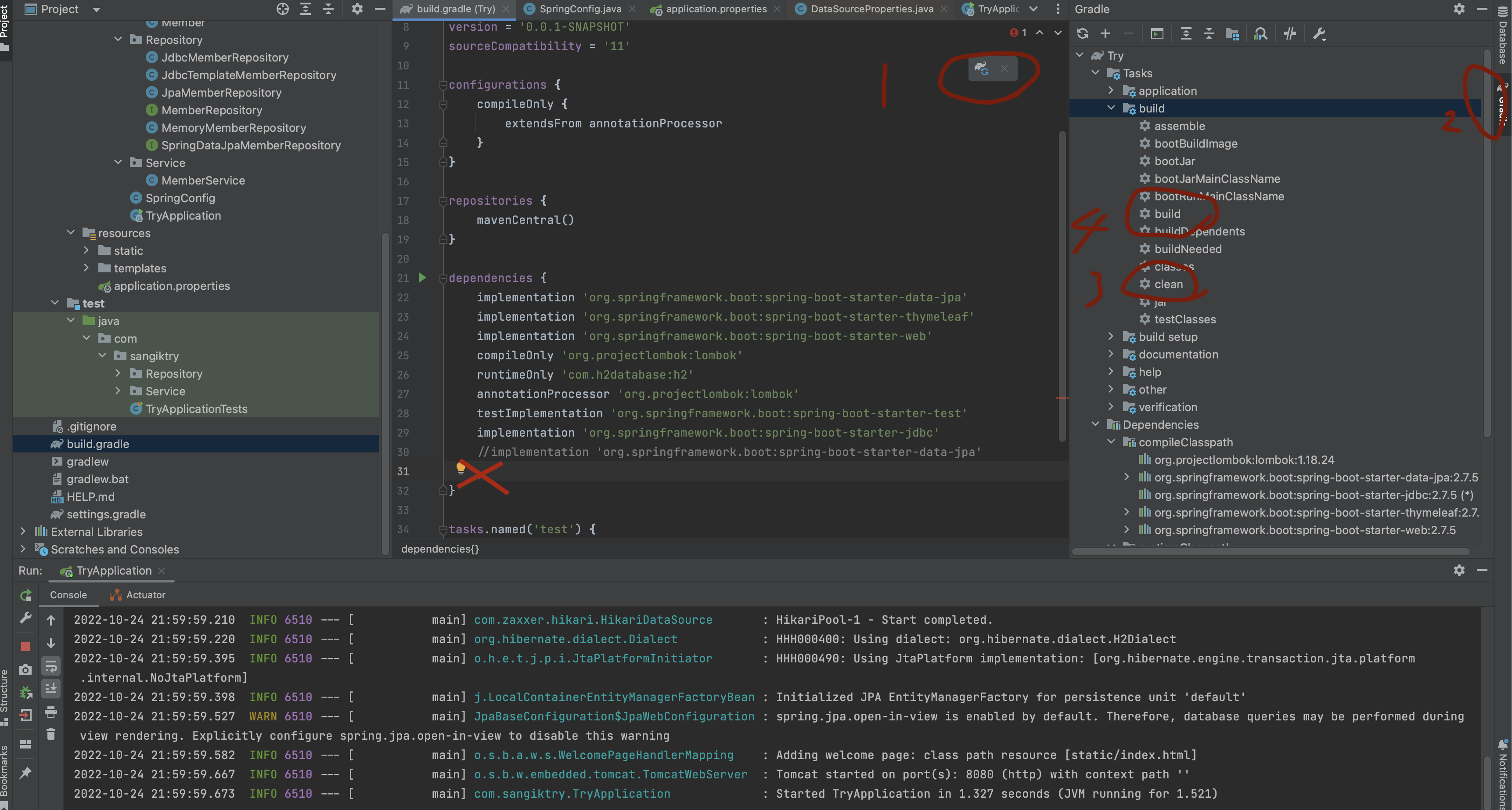Collapse Repository folder under main

[x=118, y=40]
